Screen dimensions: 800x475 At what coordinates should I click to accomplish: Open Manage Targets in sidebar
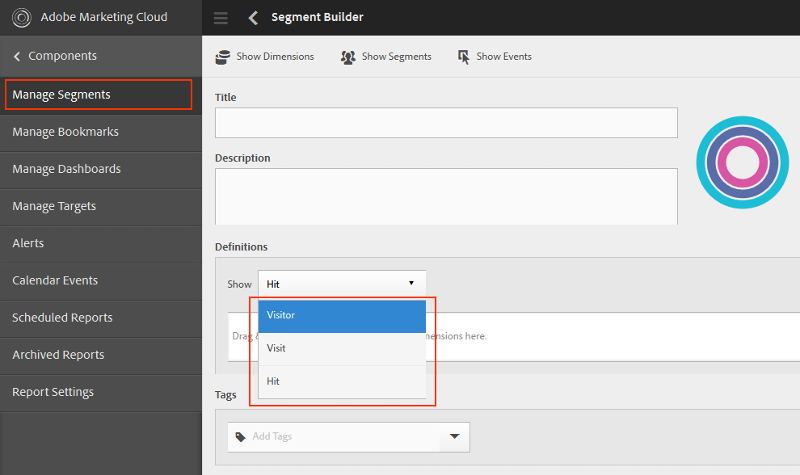click(101, 206)
